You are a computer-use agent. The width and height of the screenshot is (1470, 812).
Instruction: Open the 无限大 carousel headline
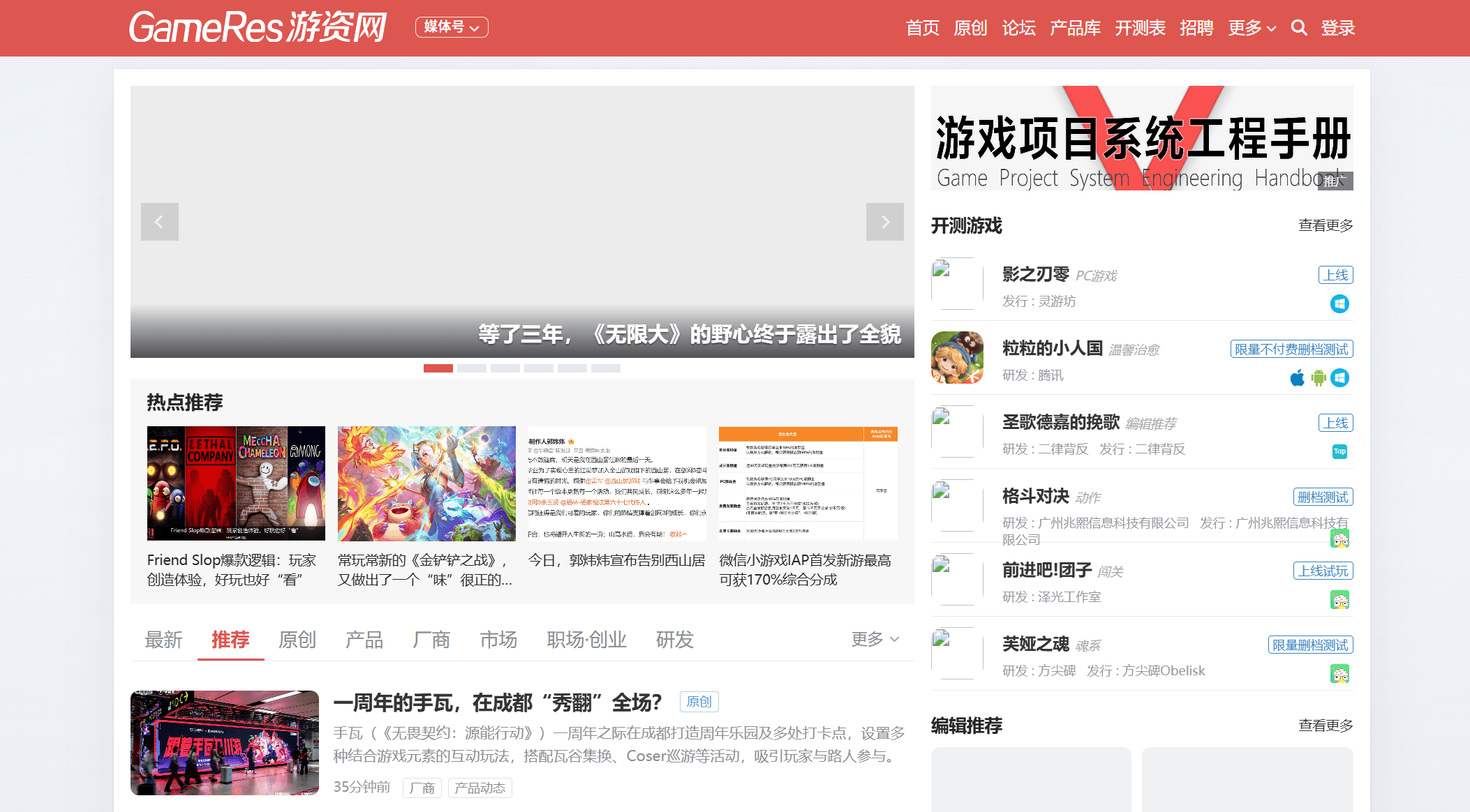click(x=690, y=334)
